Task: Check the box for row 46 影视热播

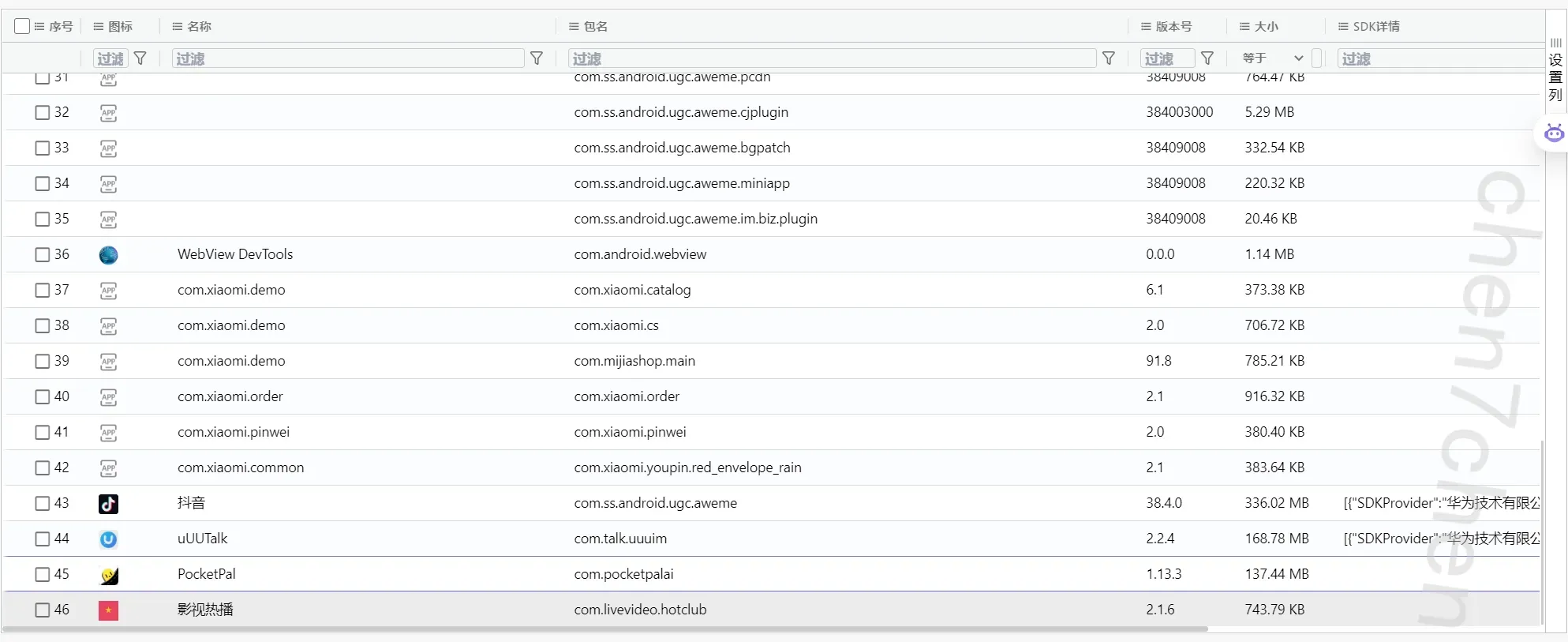Action: point(43,610)
